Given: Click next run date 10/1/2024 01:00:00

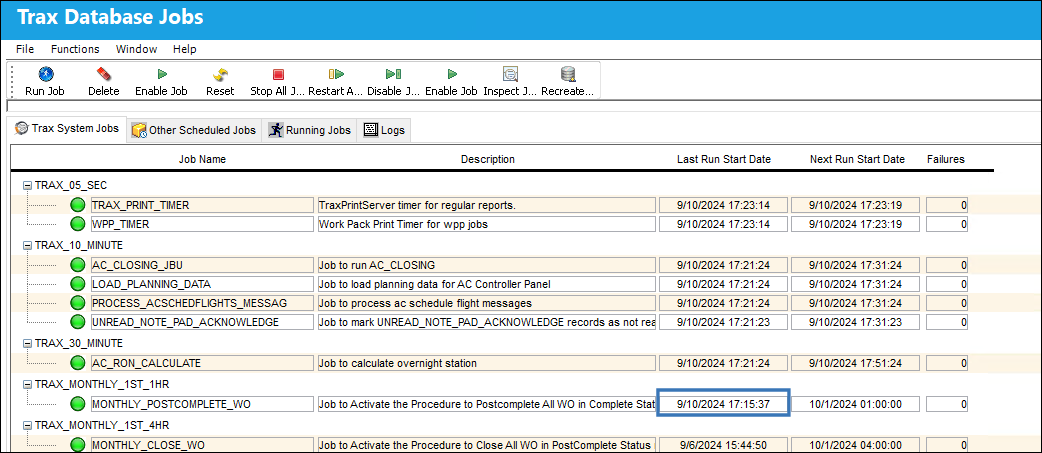Looking at the screenshot, I should (856, 404).
